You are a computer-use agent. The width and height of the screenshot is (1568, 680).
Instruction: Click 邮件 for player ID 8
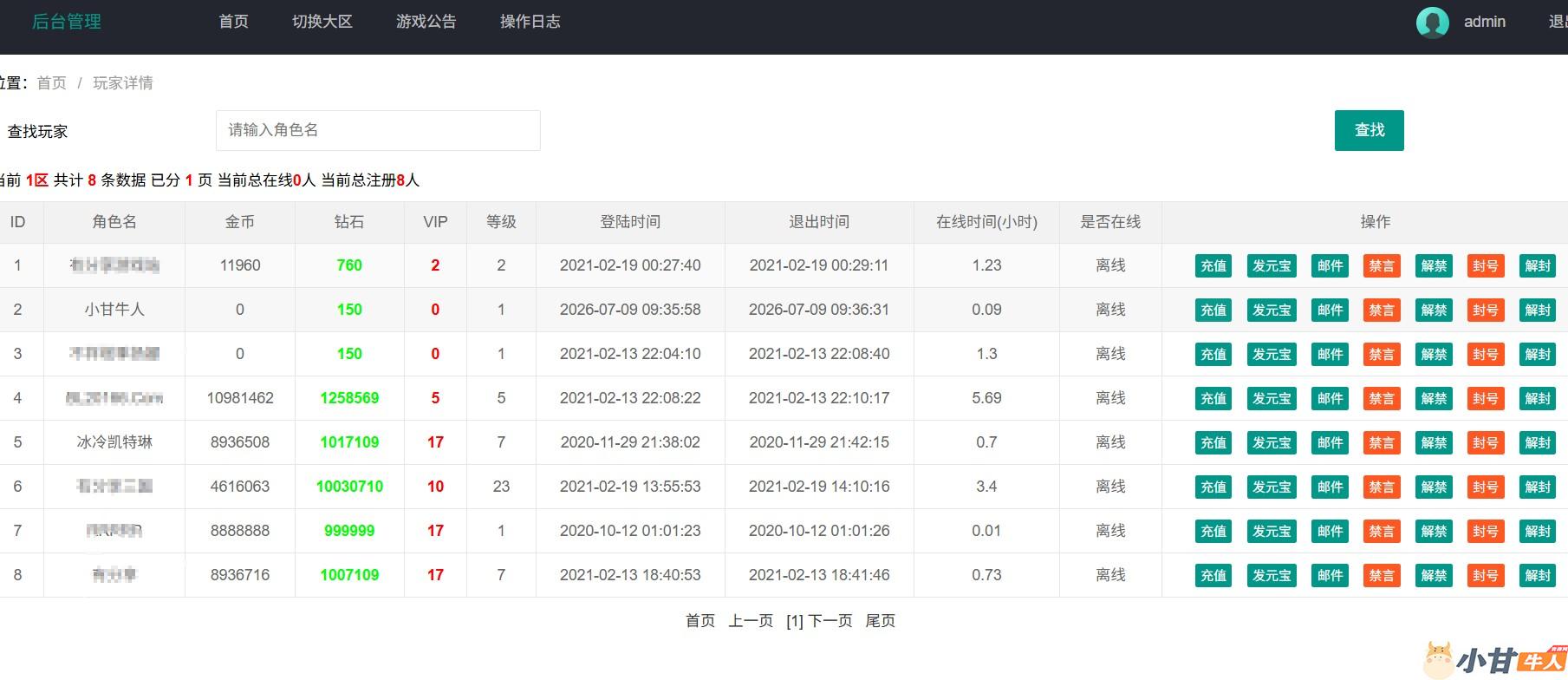coord(1331,576)
